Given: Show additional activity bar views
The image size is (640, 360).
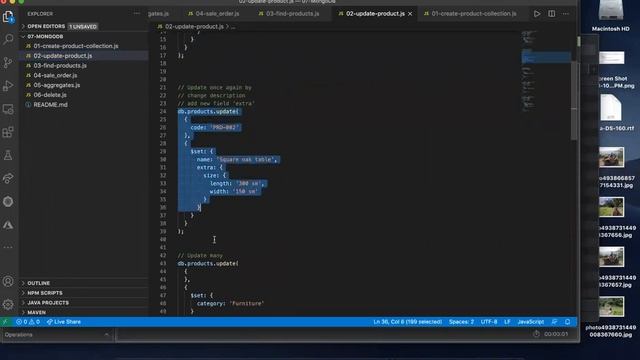Looking at the screenshot, I should point(8,247).
